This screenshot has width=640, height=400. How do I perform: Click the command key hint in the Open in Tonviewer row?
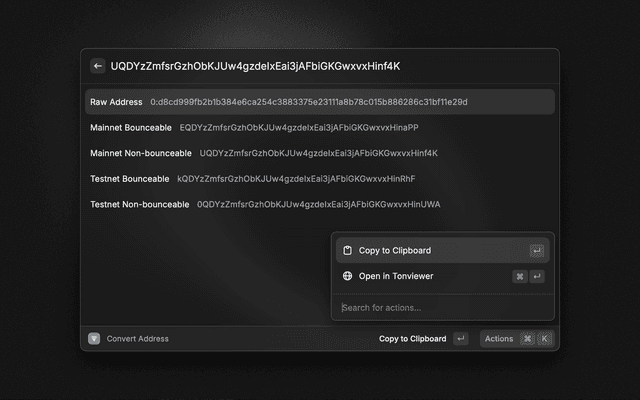(x=520, y=276)
